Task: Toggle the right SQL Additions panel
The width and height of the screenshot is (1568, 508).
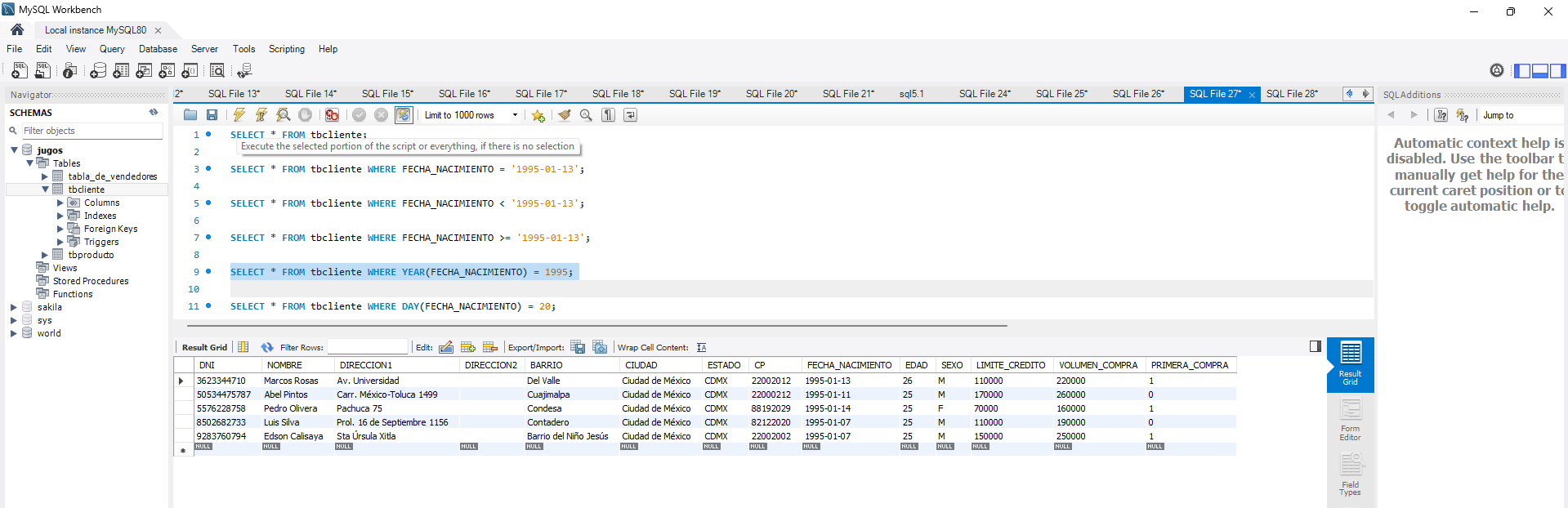Action: pos(1558,71)
